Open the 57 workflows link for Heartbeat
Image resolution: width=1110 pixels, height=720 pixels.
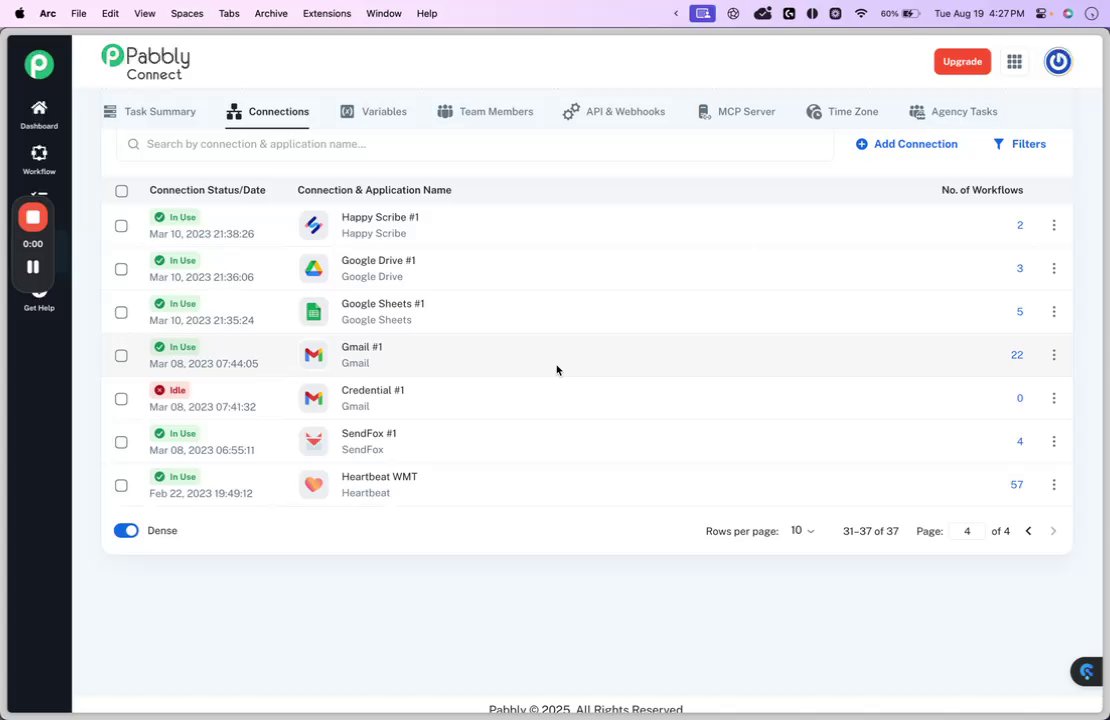coord(1017,484)
